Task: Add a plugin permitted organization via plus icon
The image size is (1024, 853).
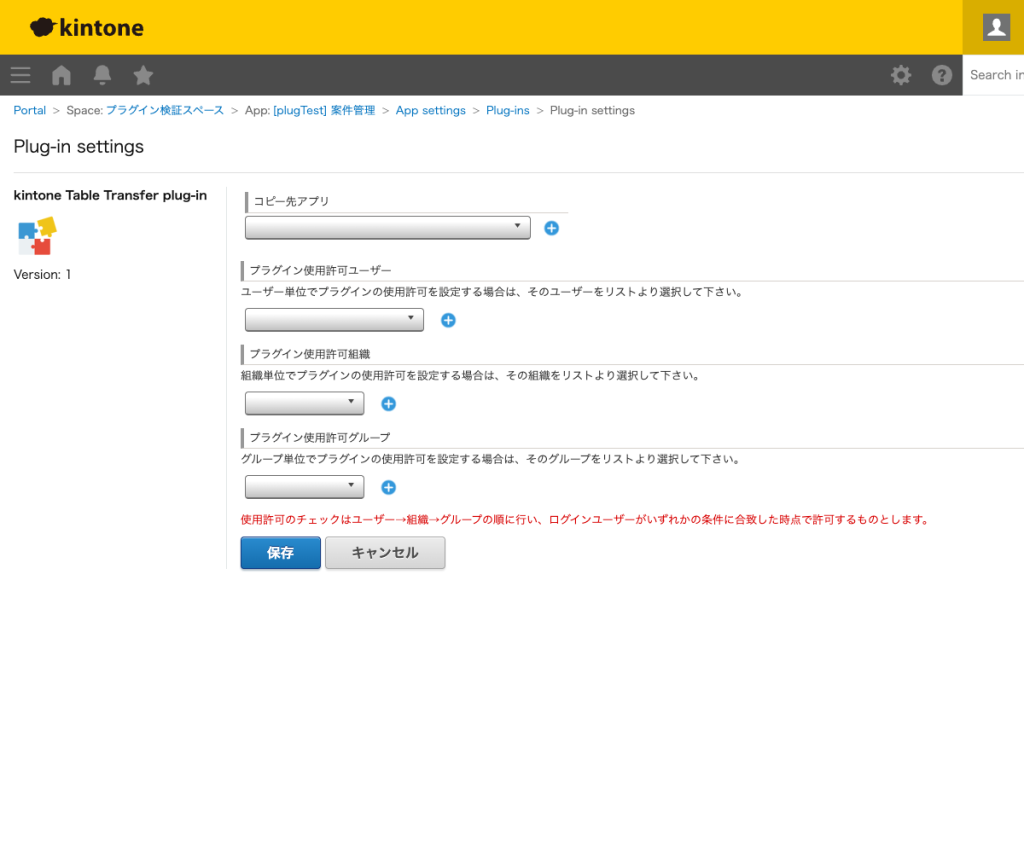Action: pos(388,403)
